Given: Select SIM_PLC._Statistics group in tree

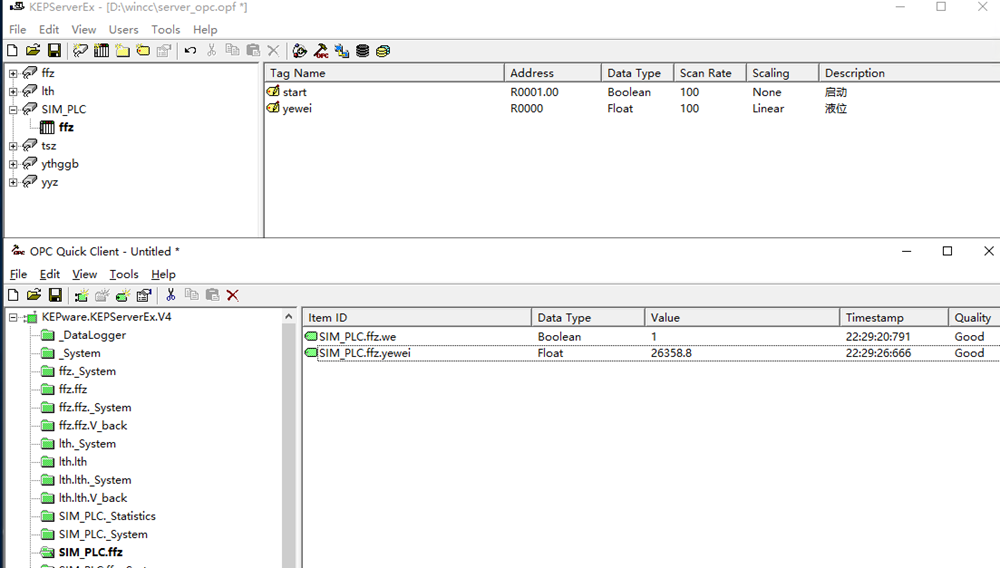Looking at the screenshot, I should click(107, 516).
